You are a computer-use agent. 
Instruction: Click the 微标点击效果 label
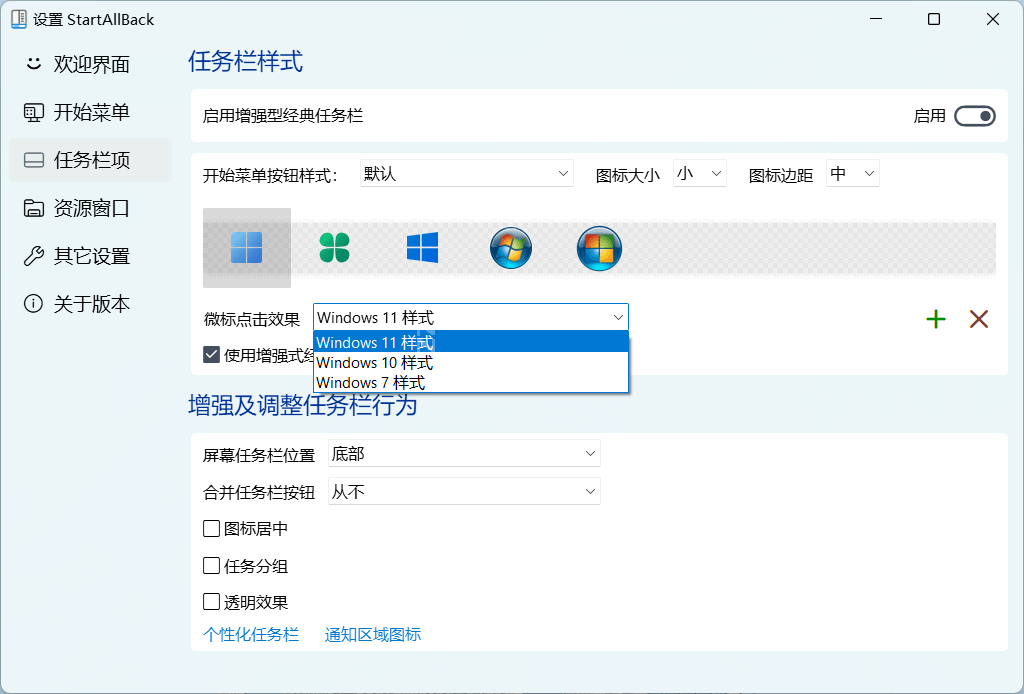(252, 319)
